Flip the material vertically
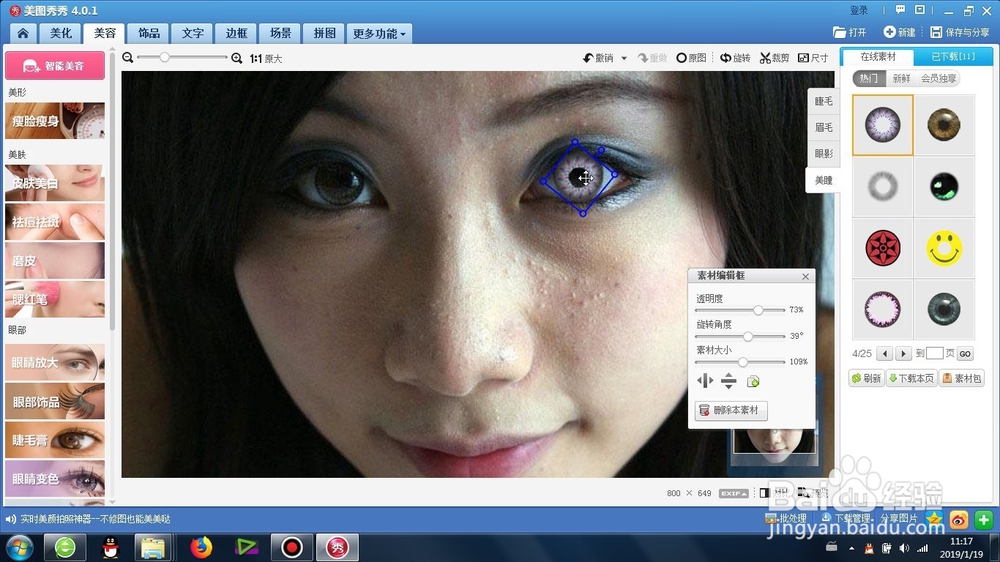Viewport: 1000px width, 562px height. [728, 381]
